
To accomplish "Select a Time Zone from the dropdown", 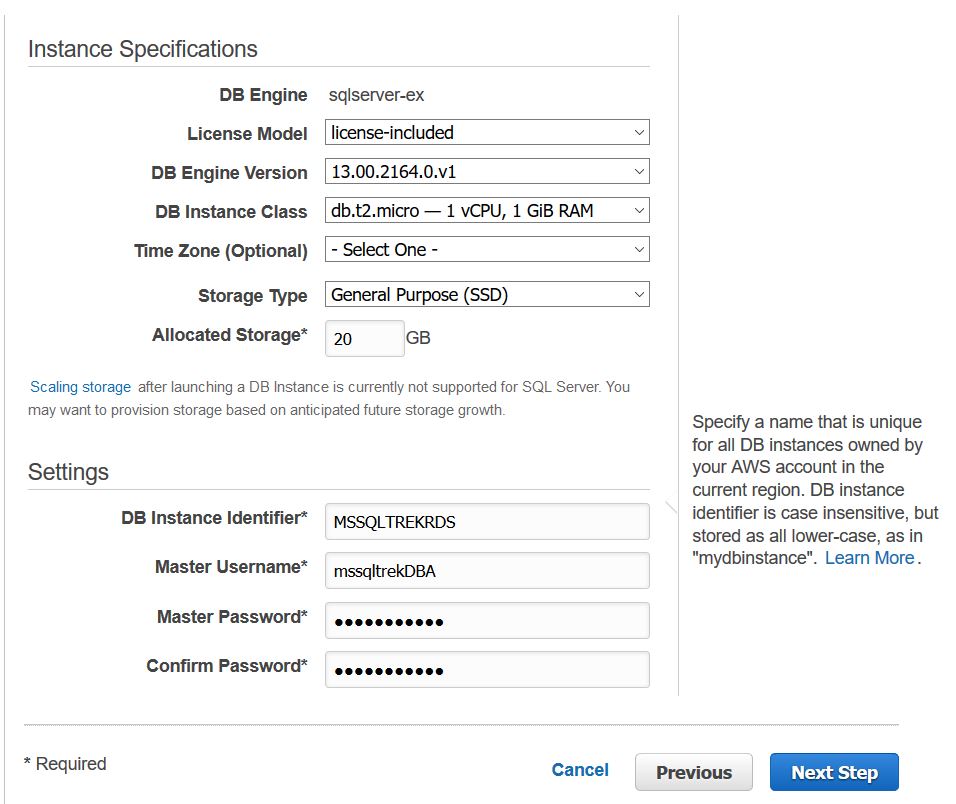I will pyautogui.click(x=487, y=250).
